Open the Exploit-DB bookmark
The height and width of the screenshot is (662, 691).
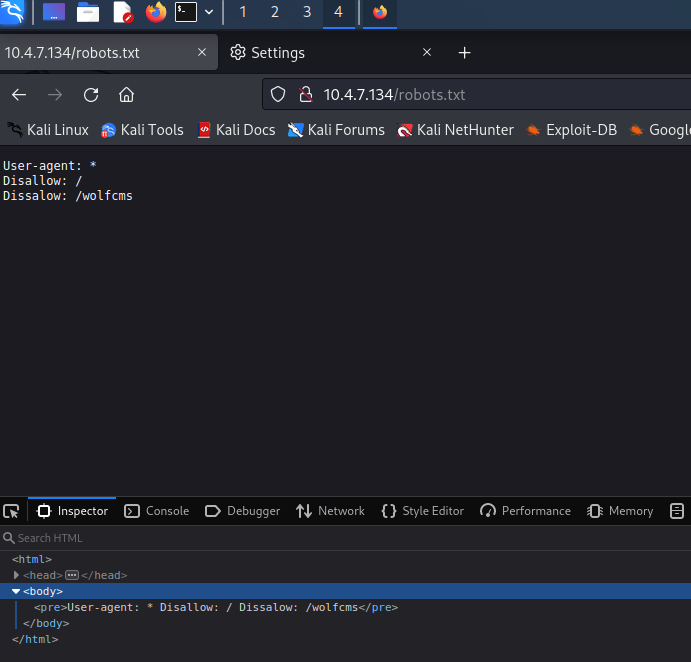pos(572,130)
